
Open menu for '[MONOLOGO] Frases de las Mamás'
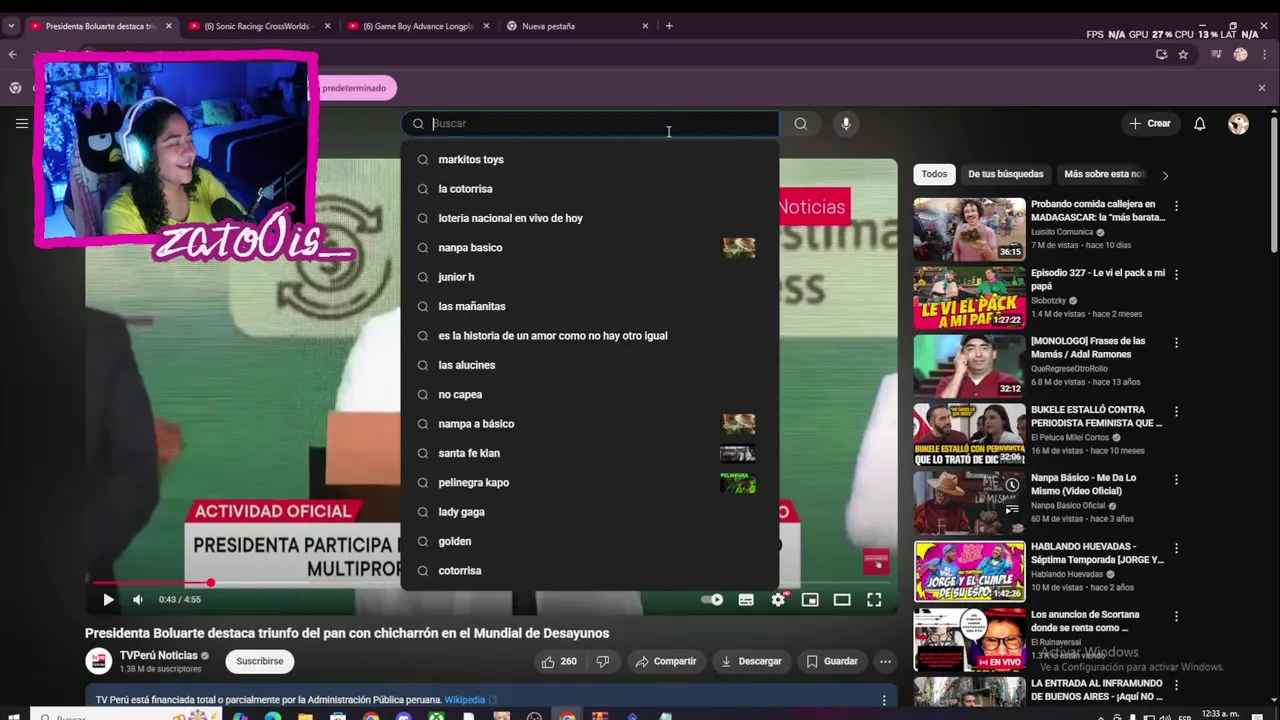(1176, 342)
